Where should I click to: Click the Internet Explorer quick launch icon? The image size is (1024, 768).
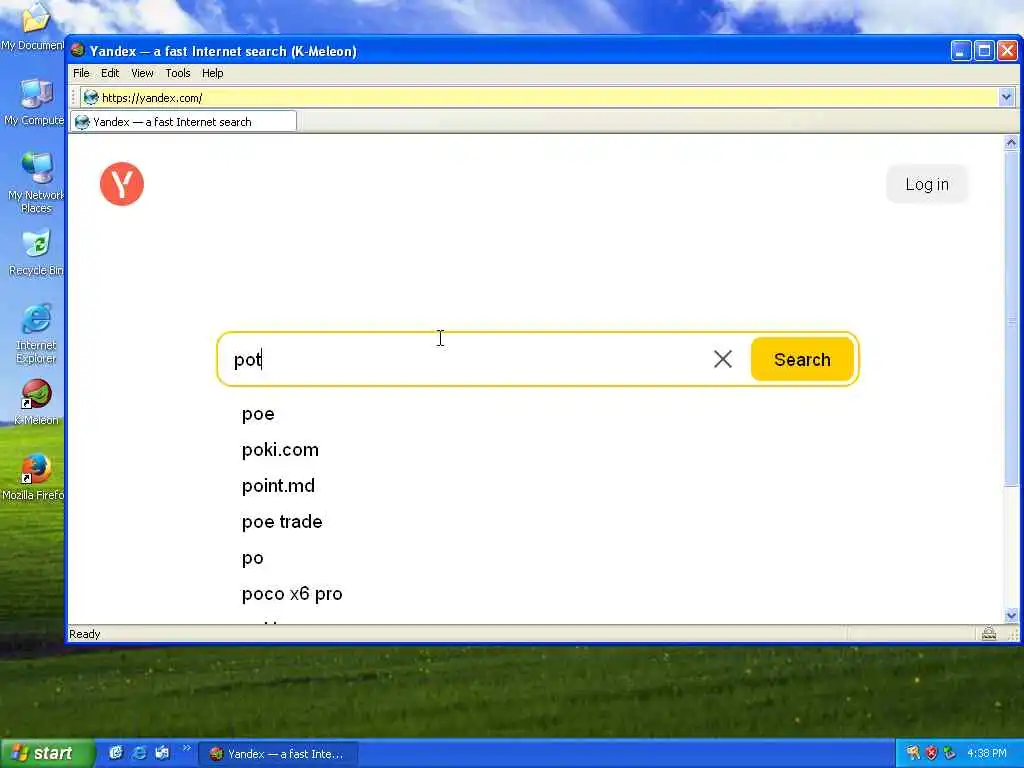[x=139, y=753]
